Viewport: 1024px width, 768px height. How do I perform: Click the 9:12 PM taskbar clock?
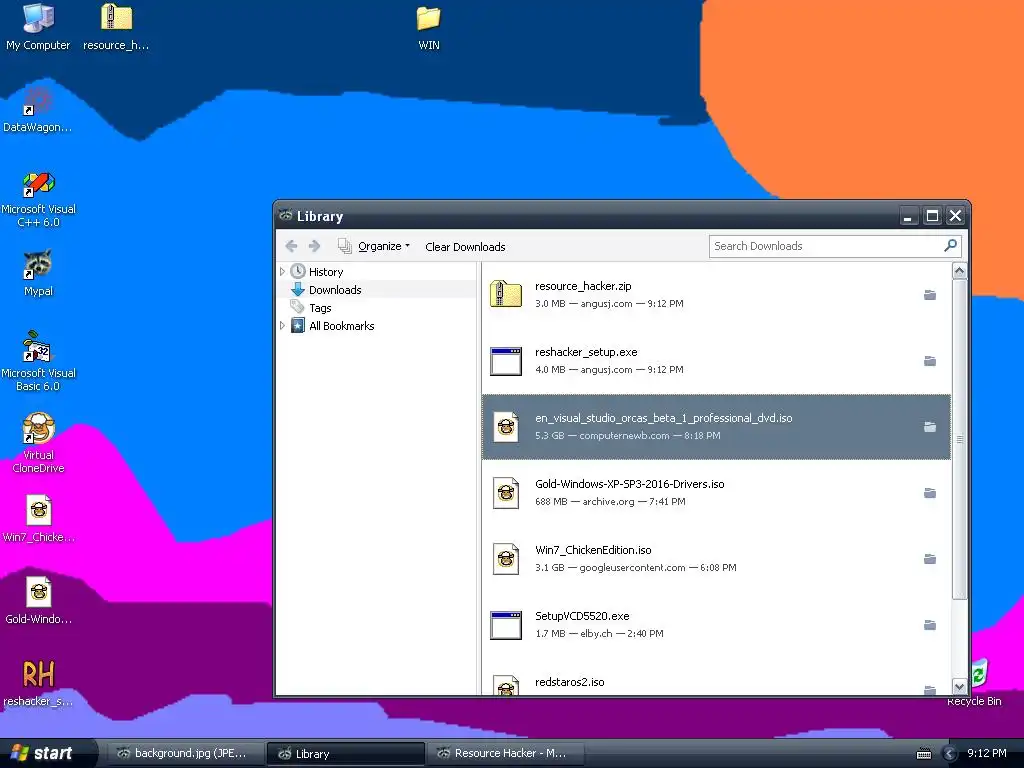tap(987, 754)
